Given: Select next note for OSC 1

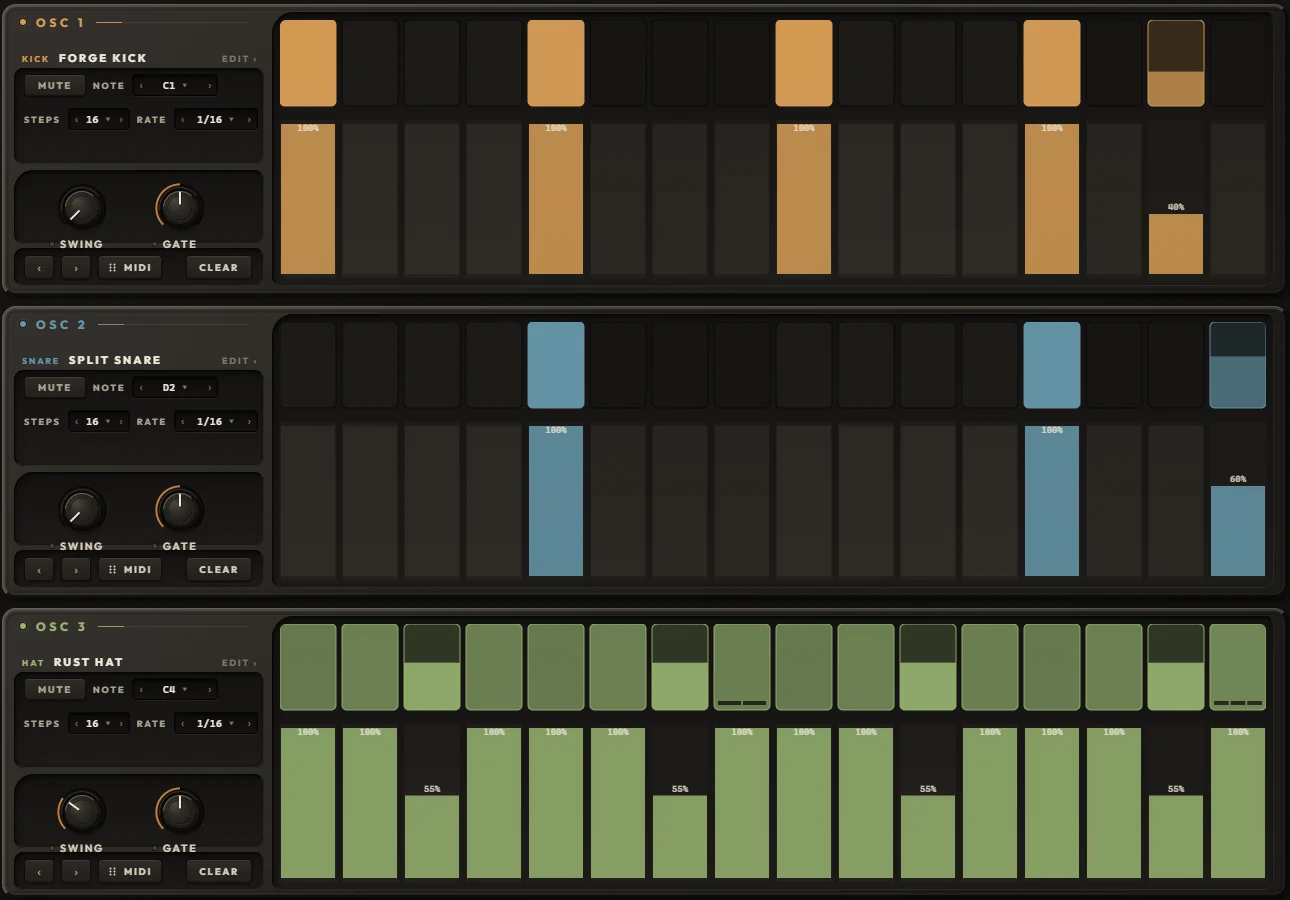Looking at the screenshot, I should tap(209, 86).
